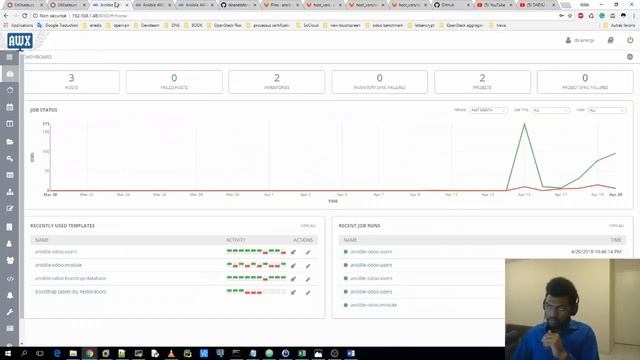Open Organizations using the building sidebar icon
This screenshot has width=640, height=360.
[10, 227]
